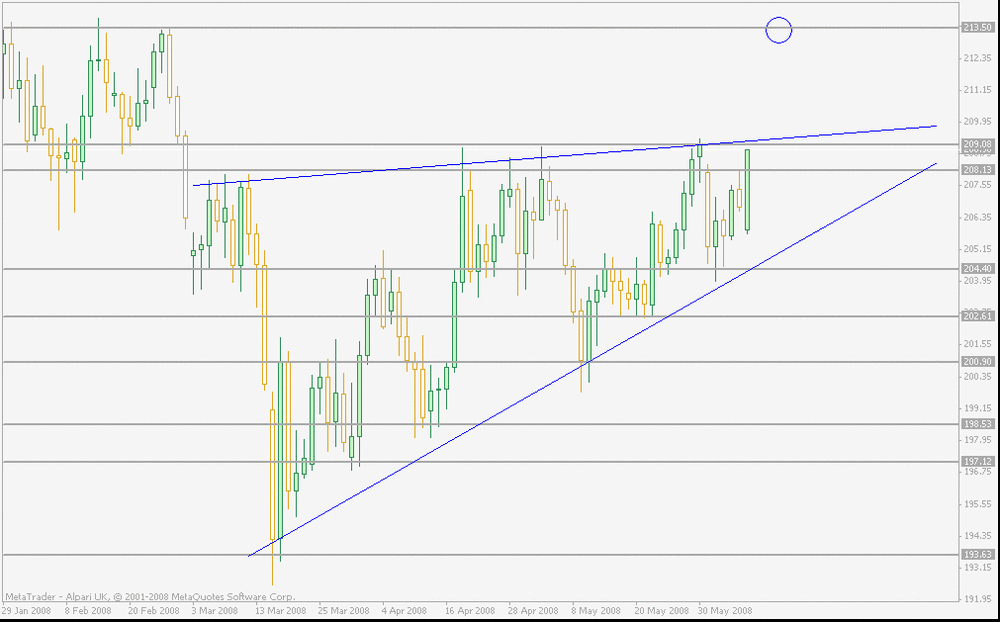Select the 213.50 price level label
This screenshot has width=1000, height=622.
pyautogui.click(x=977, y=27)
